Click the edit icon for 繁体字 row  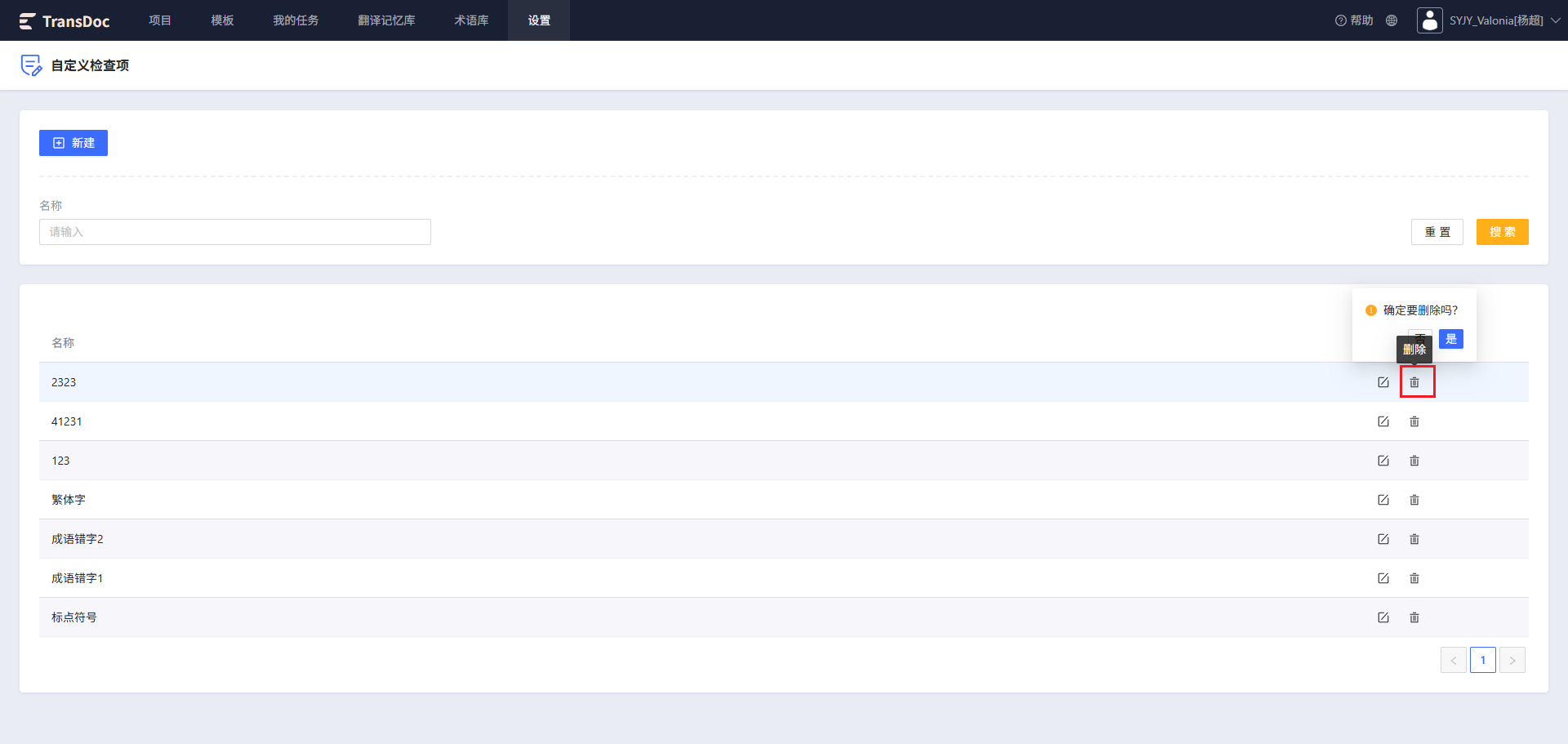pos(1383,500)
